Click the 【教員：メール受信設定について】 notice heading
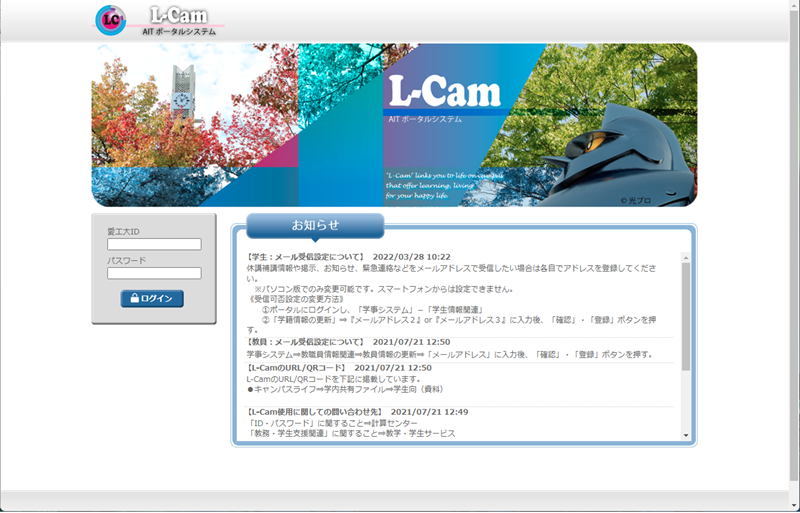Screen dimensions: 800x513 [305, 342]
